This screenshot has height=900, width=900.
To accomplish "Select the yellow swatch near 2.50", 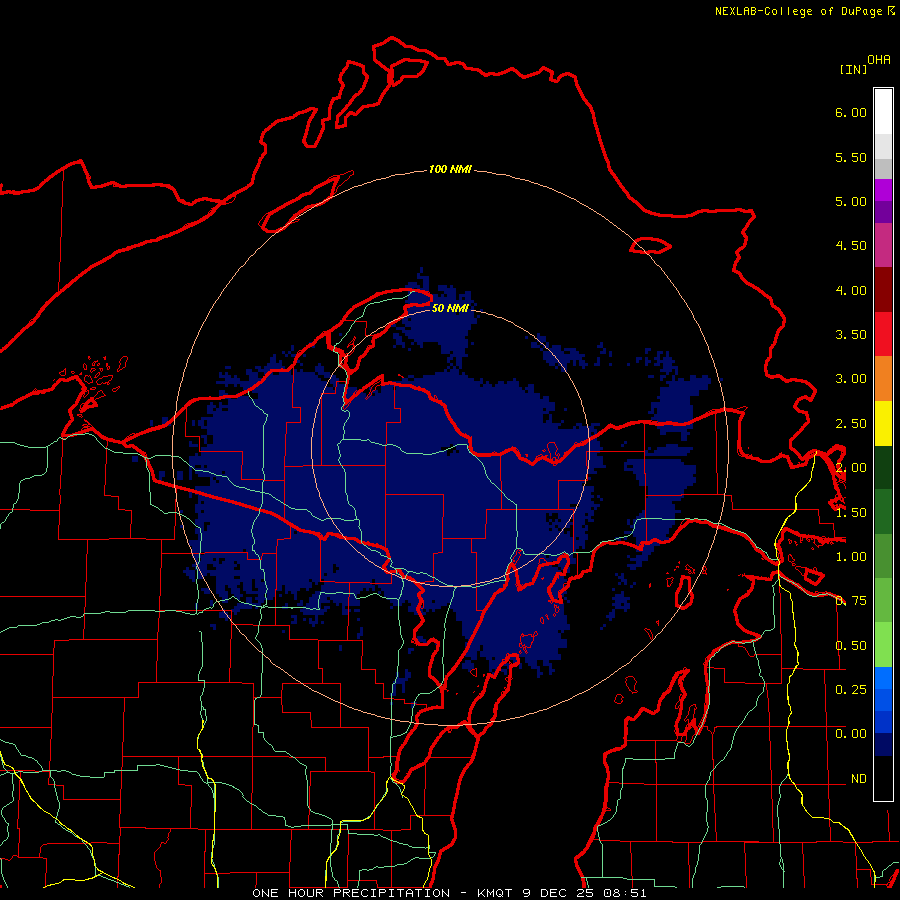I will [x=883, y=423].
